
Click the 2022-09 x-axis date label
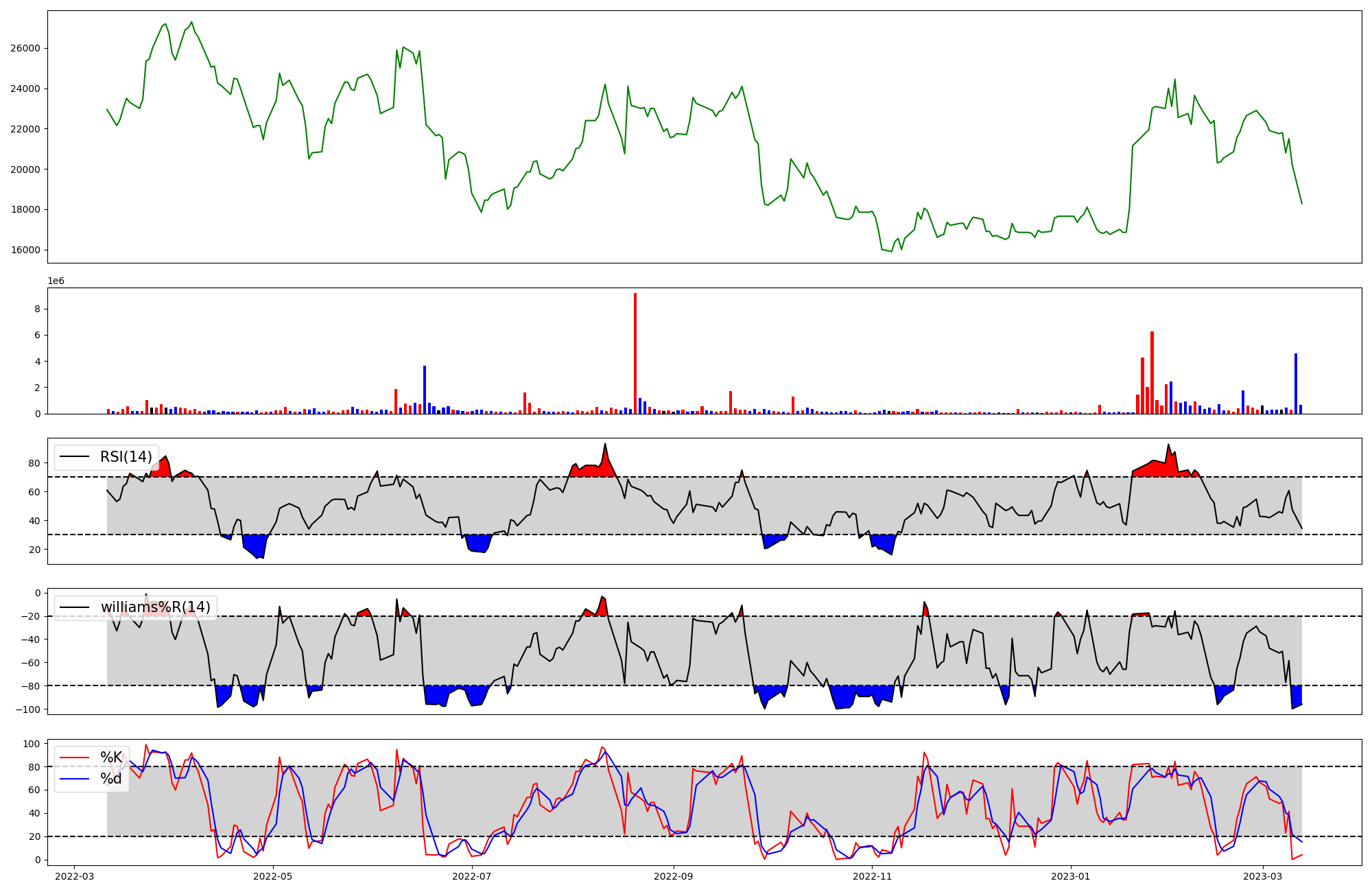(x=674, y=876)
